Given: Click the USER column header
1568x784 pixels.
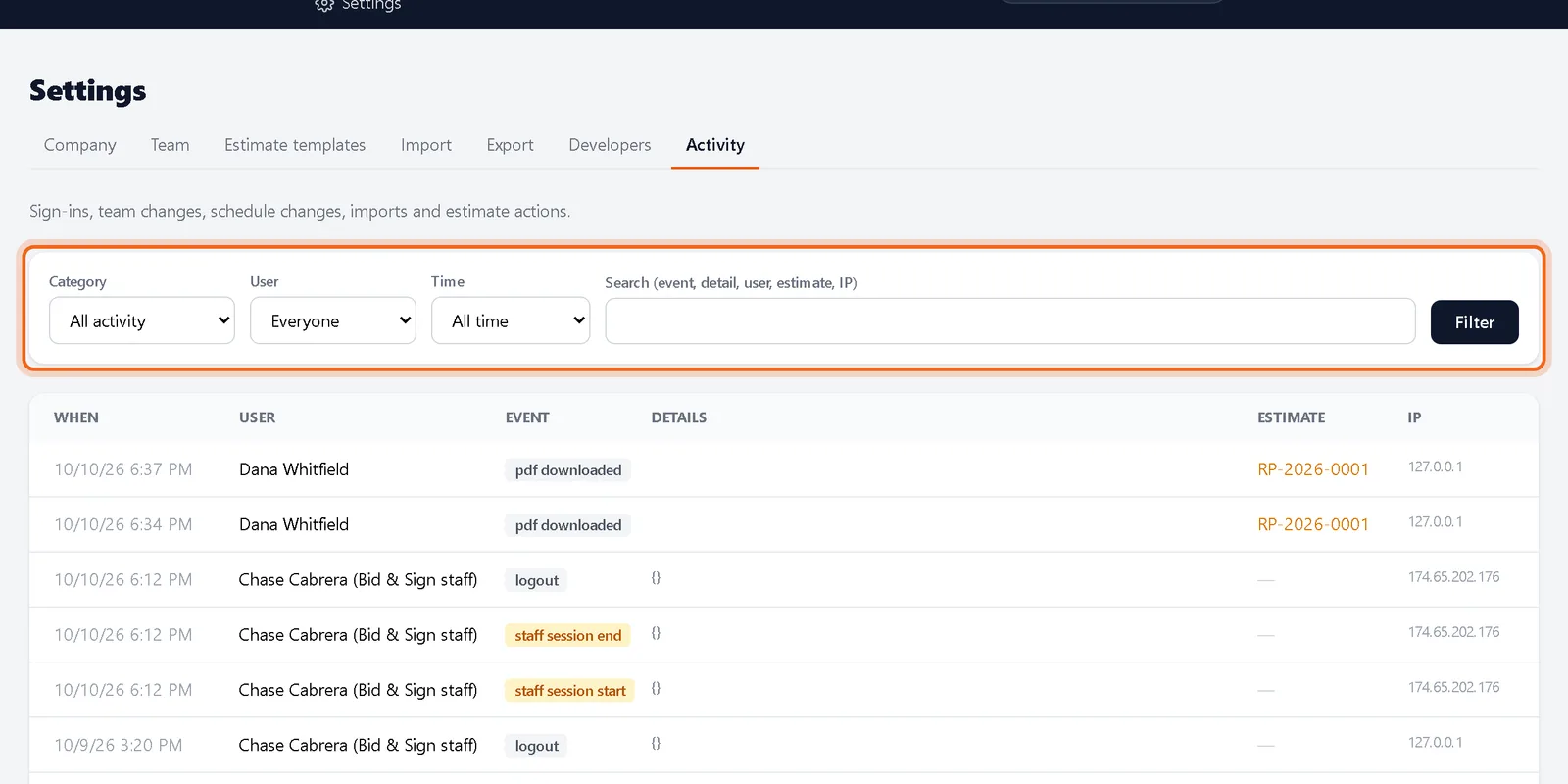Looking at the screenshot, I should pos(258,417).
